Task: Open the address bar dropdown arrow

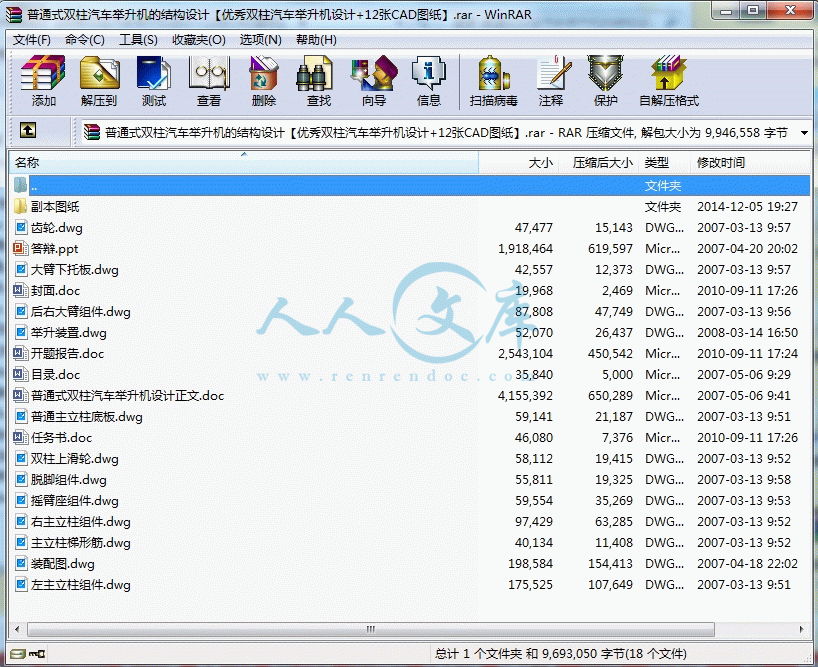Action: (x=804, y=133)
